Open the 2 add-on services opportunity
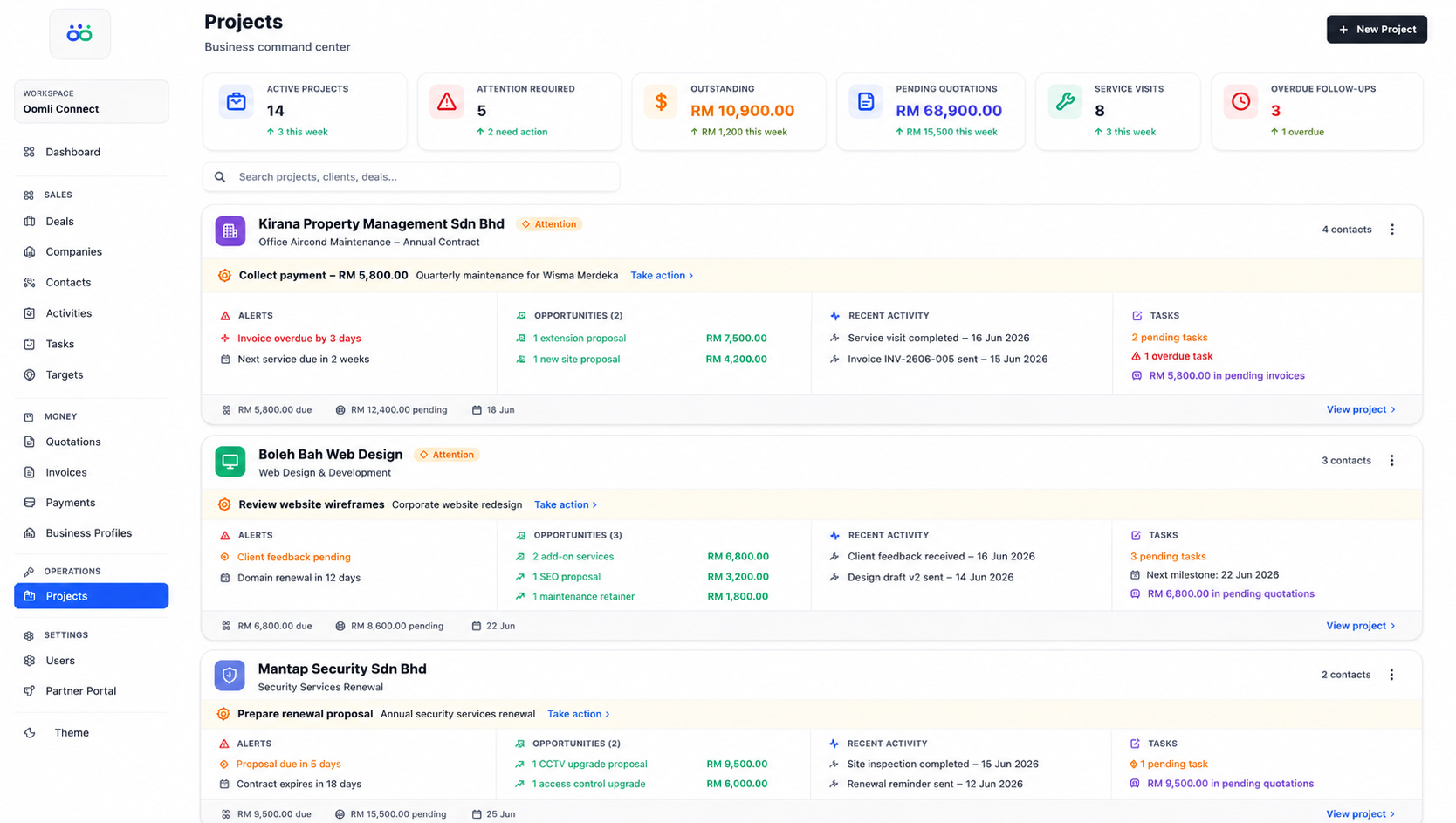Viewport: 1456px width, 823px height. (573, 557)
